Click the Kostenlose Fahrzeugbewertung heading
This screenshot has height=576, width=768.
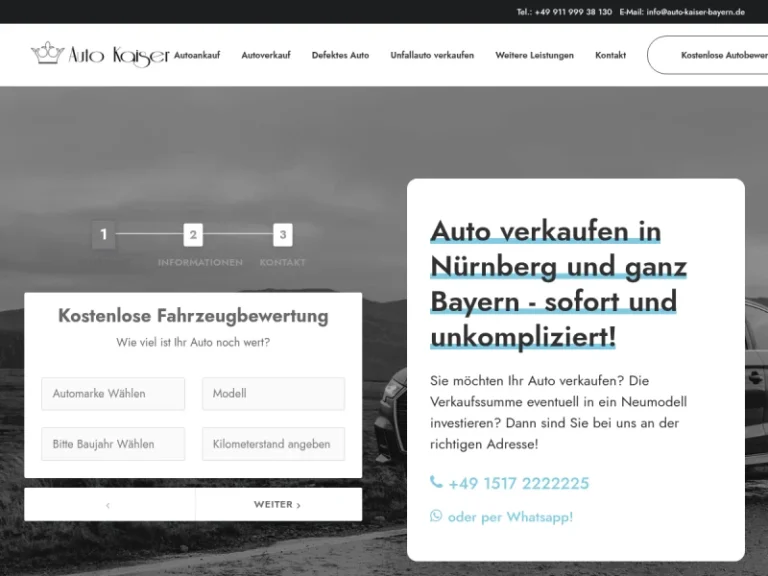[193, 316]
